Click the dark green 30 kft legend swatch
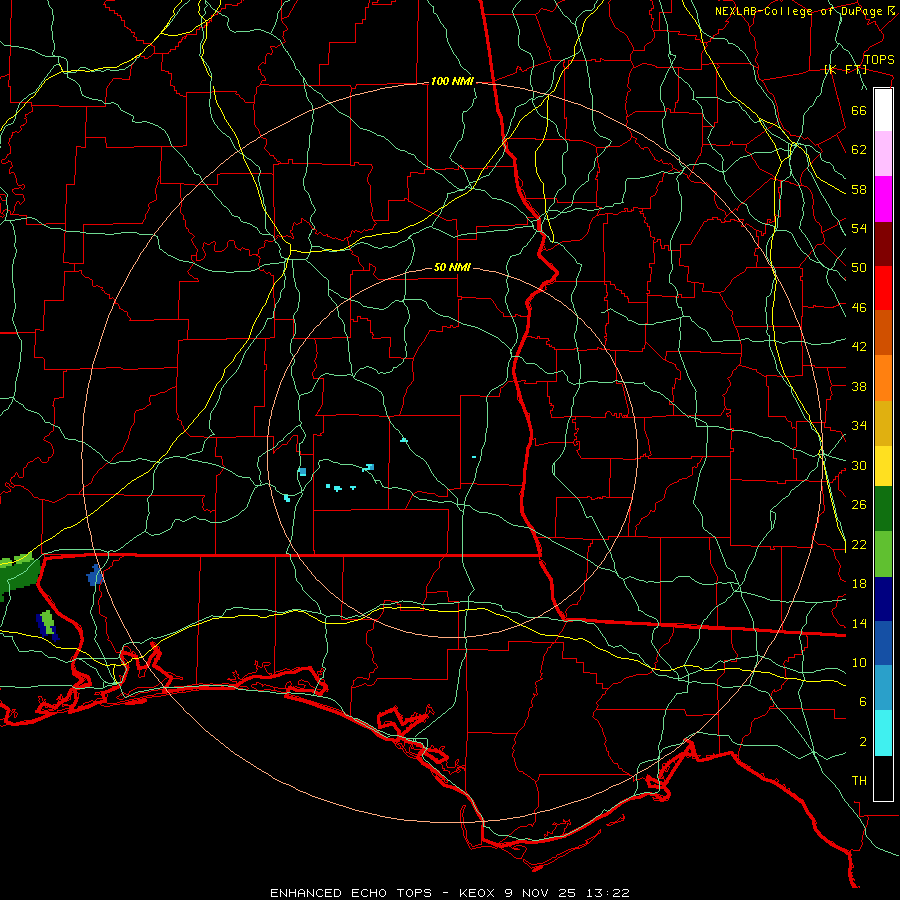This screenshot has width=900, height=900. coord(883,509)
